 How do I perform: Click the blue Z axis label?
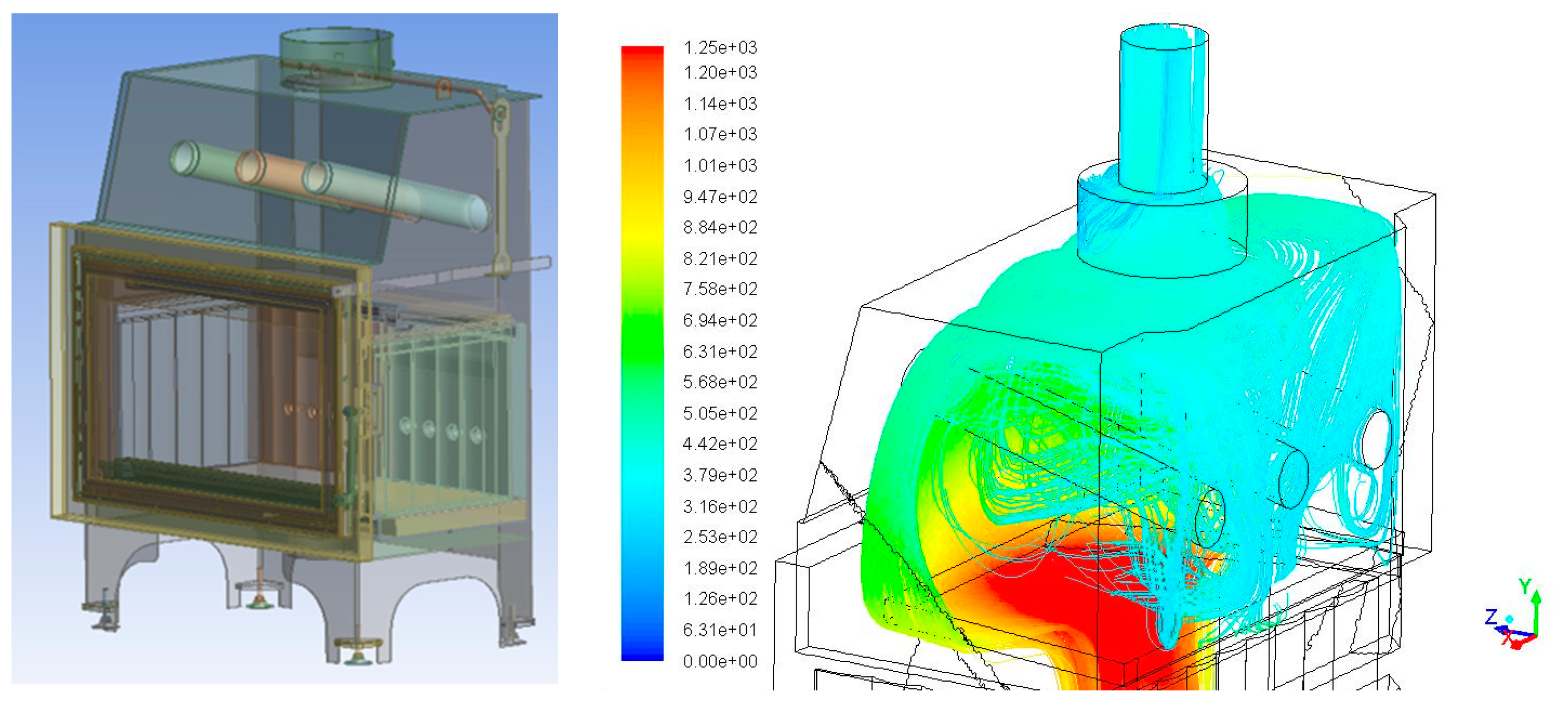(1491, 616)
